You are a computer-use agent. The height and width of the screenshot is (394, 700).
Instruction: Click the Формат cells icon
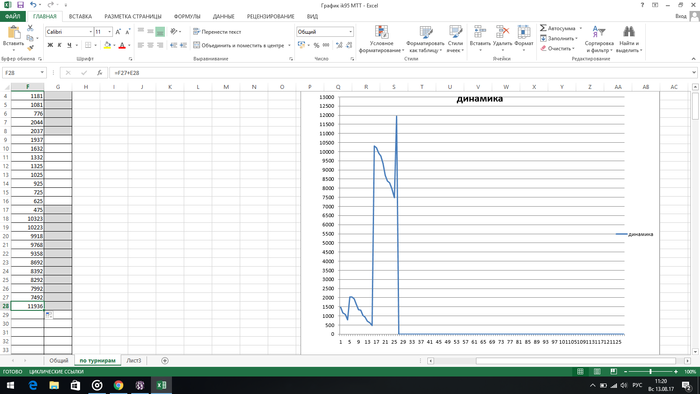click(x=524, y=32)
